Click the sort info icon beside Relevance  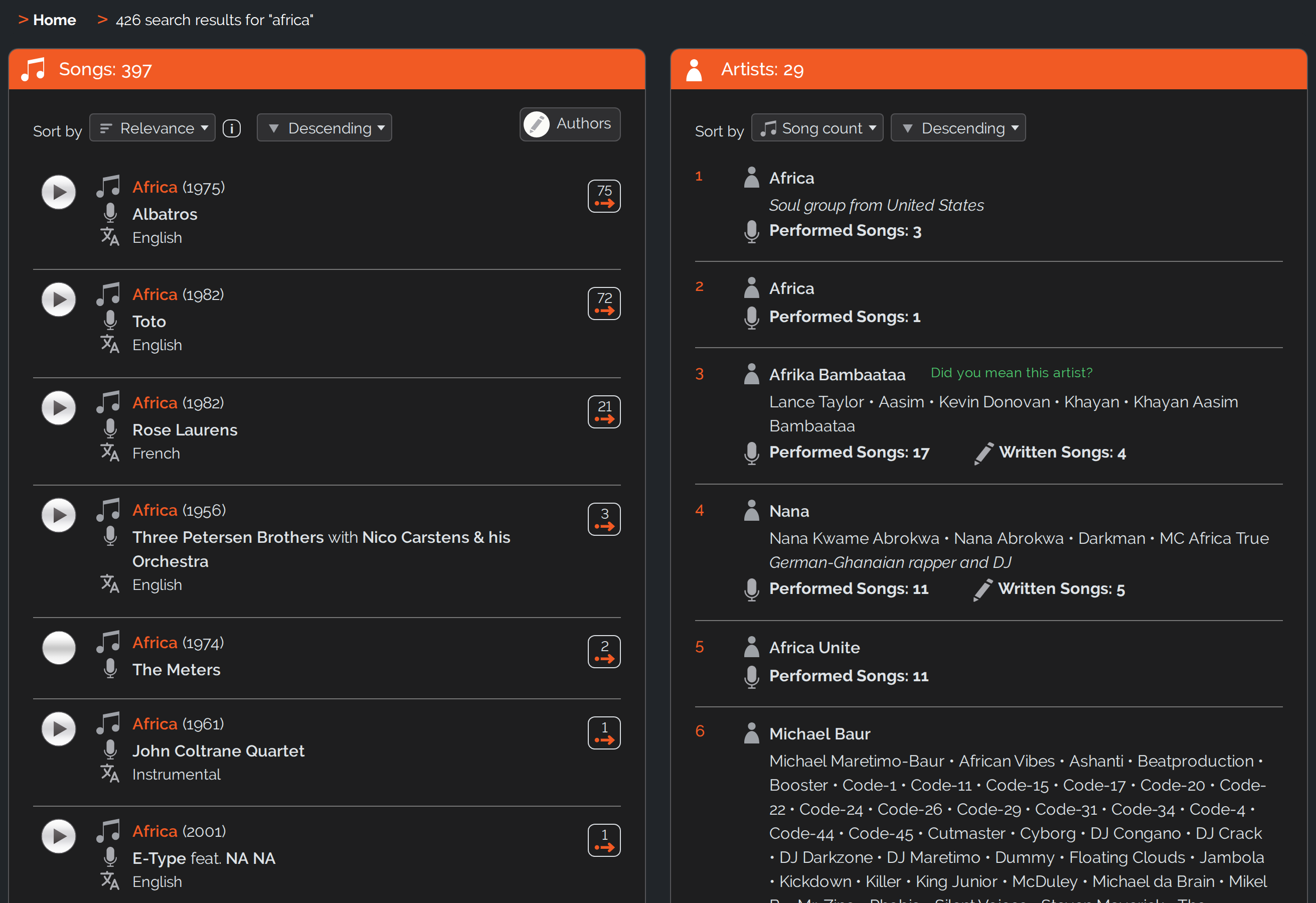(232, 128)
